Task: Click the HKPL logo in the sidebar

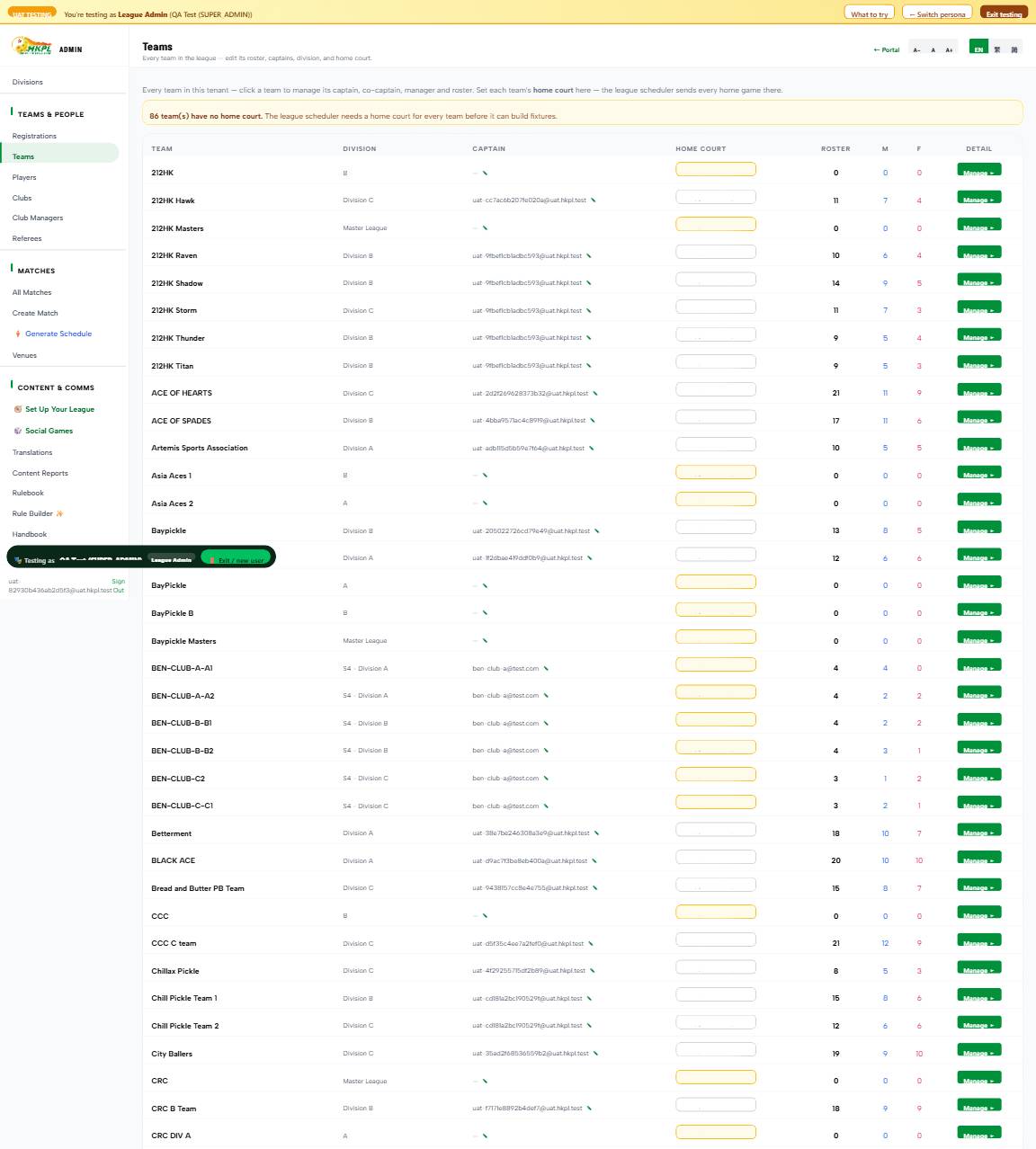Action: click(x=31, y=46)
